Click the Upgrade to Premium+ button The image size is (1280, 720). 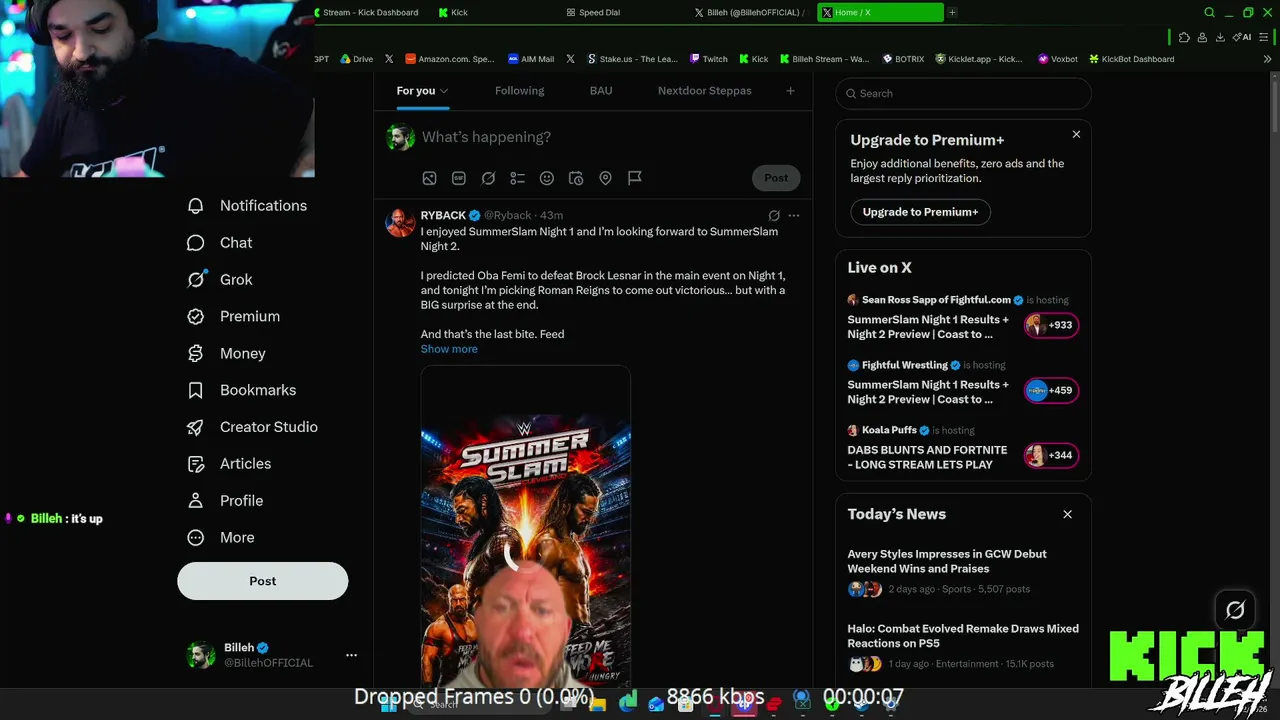[921, 212]
